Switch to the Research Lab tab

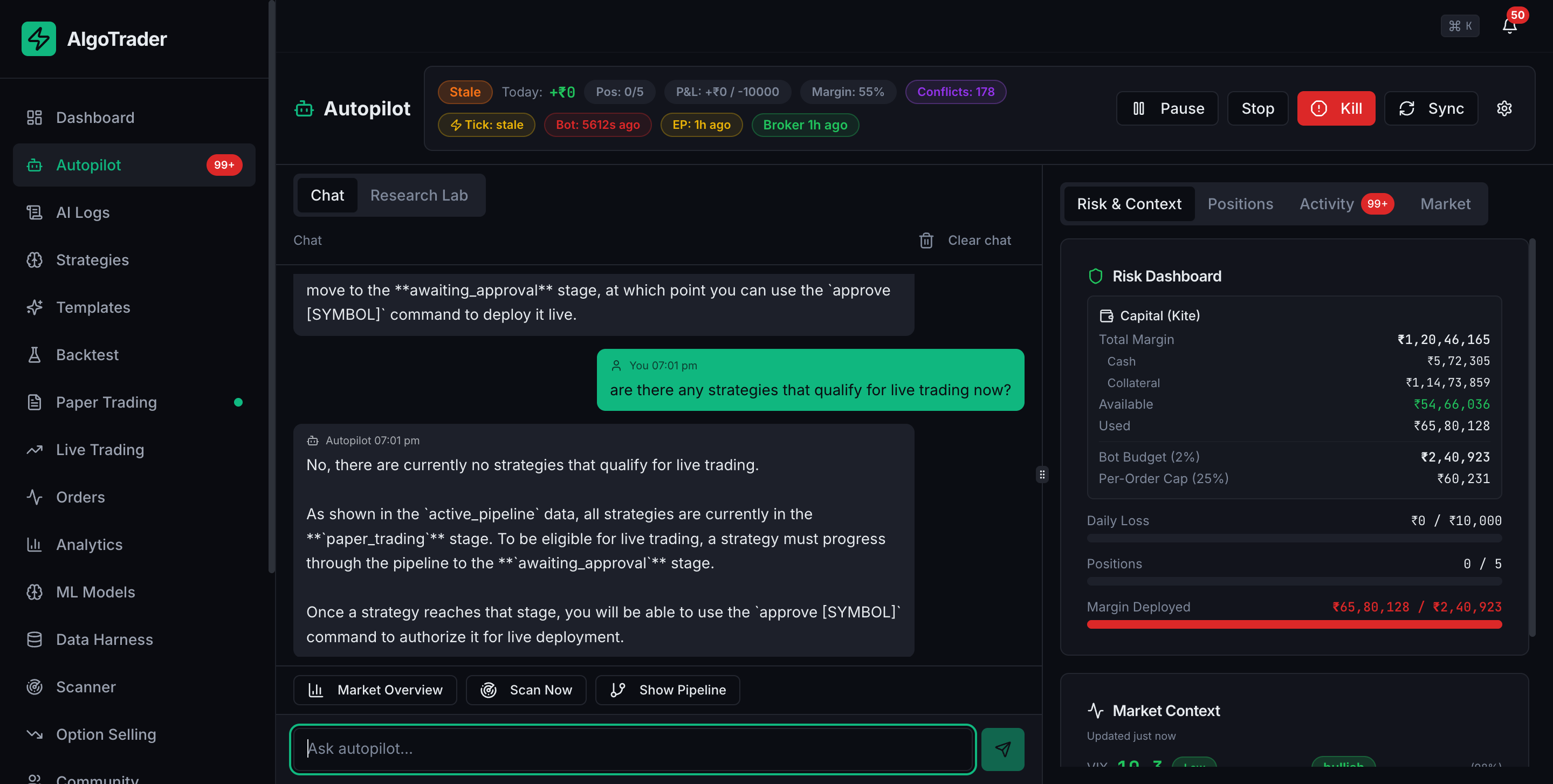coord(419,195)
